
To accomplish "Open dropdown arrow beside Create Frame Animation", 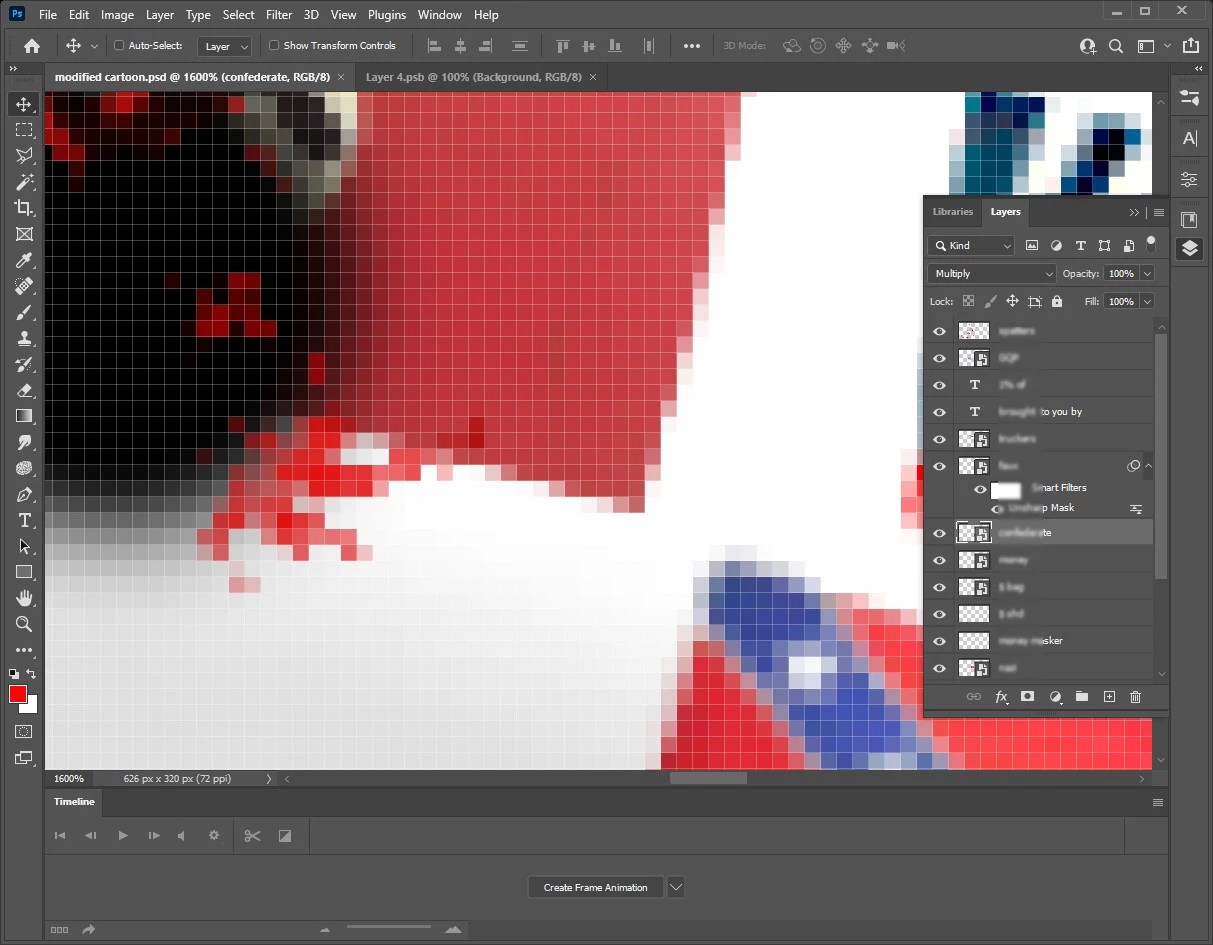I will [676, 887].
